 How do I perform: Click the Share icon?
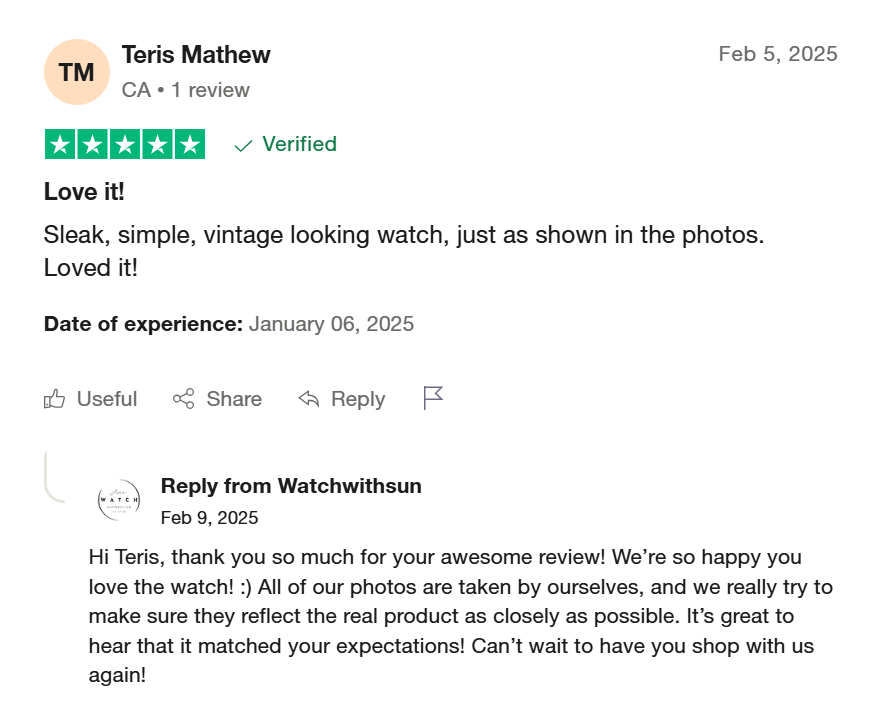[184, 398]
